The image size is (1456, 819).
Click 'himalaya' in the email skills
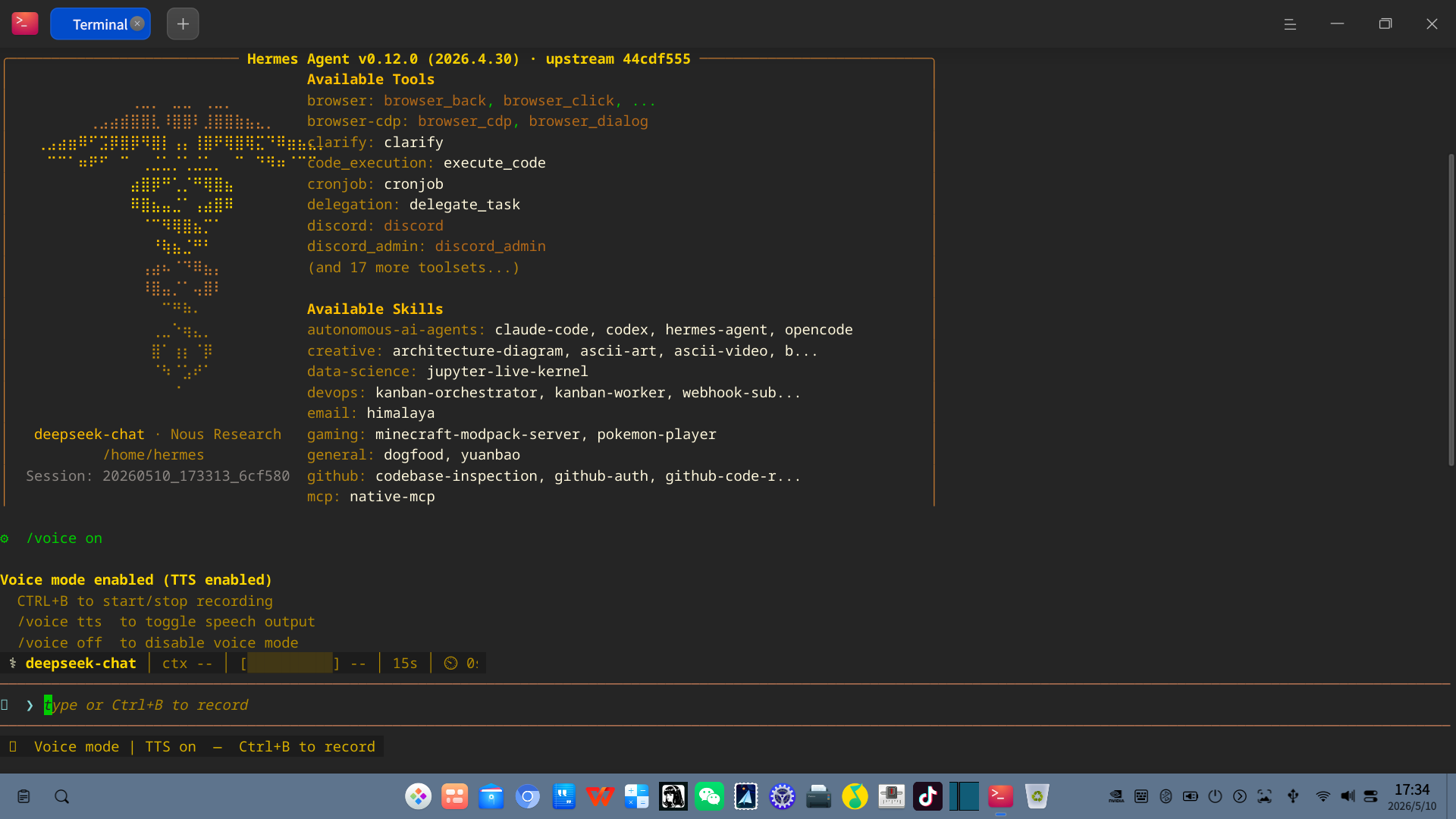click(x=400, y=413)
